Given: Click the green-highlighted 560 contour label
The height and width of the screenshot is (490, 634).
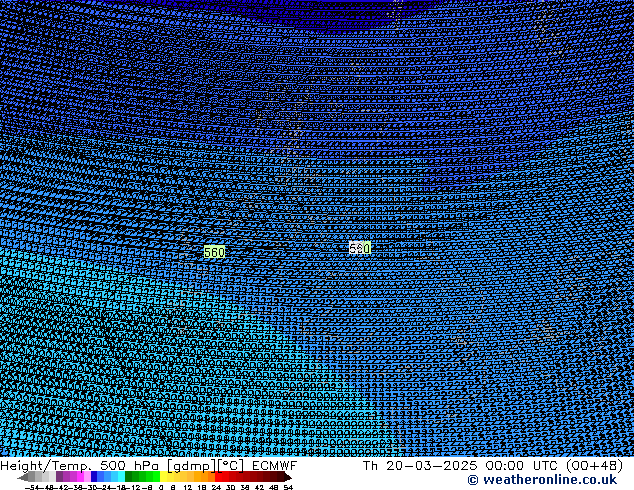Looking at the screenshot, I should [x=214, y=252].
